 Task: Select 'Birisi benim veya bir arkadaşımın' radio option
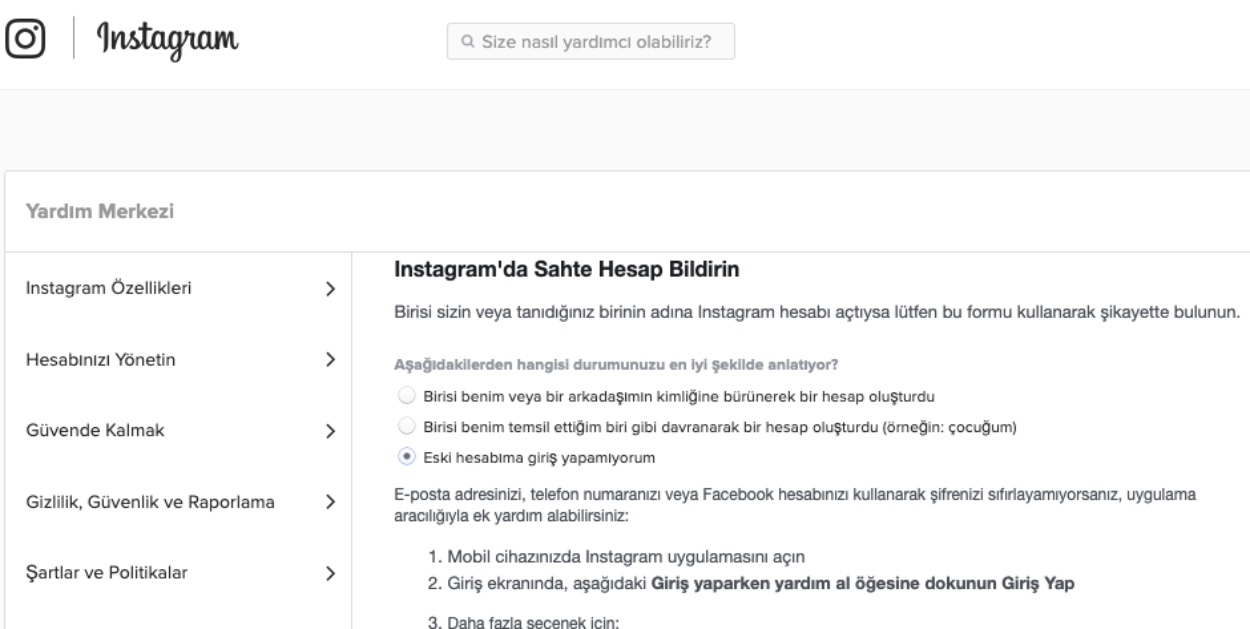tap(405, 394)
